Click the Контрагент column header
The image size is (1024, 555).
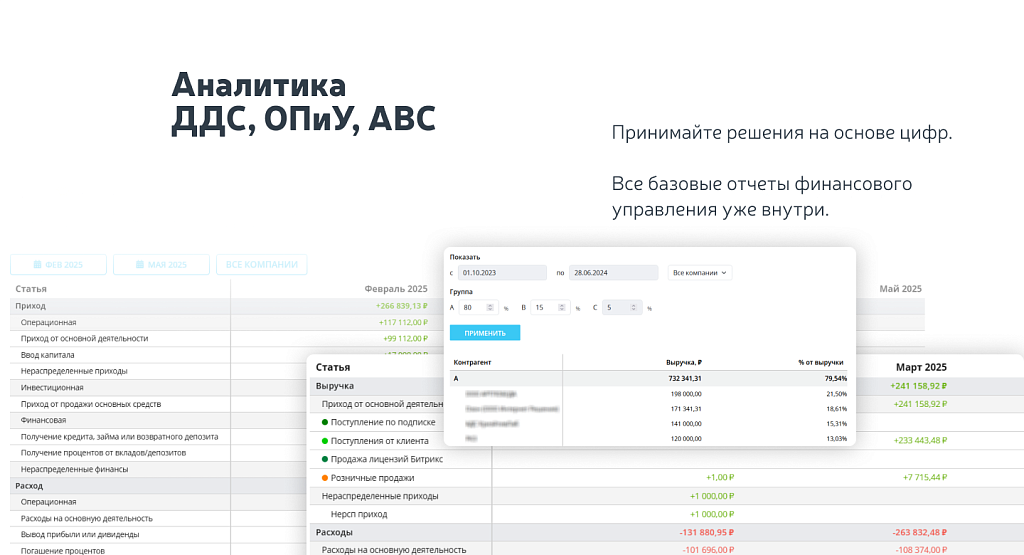472,362
